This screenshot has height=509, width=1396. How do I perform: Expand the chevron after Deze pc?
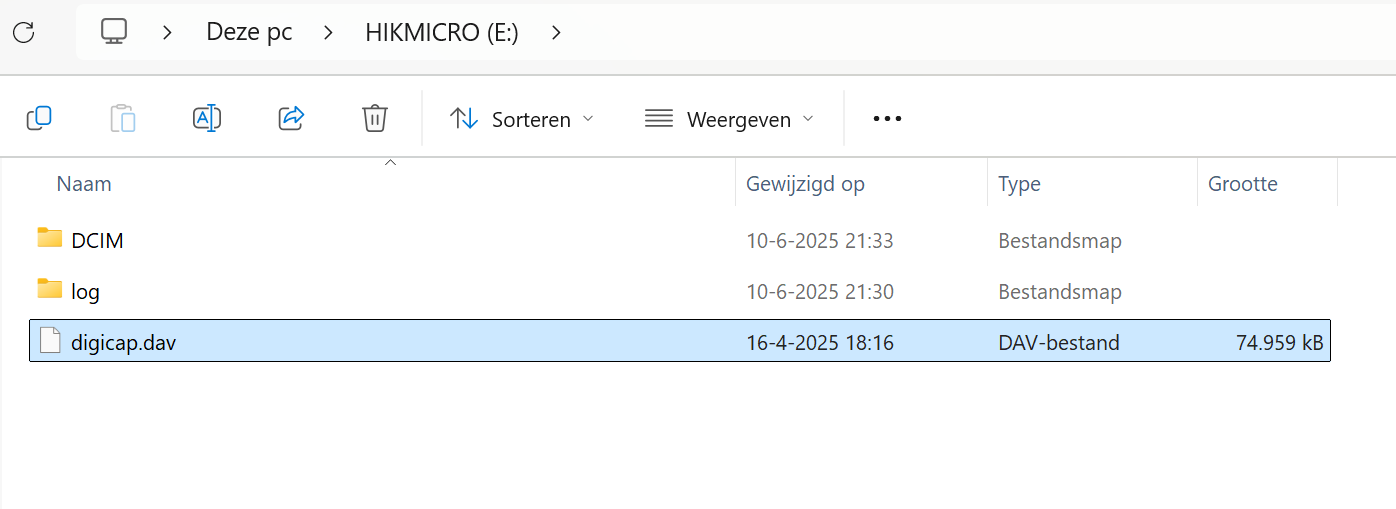[328, 32]
